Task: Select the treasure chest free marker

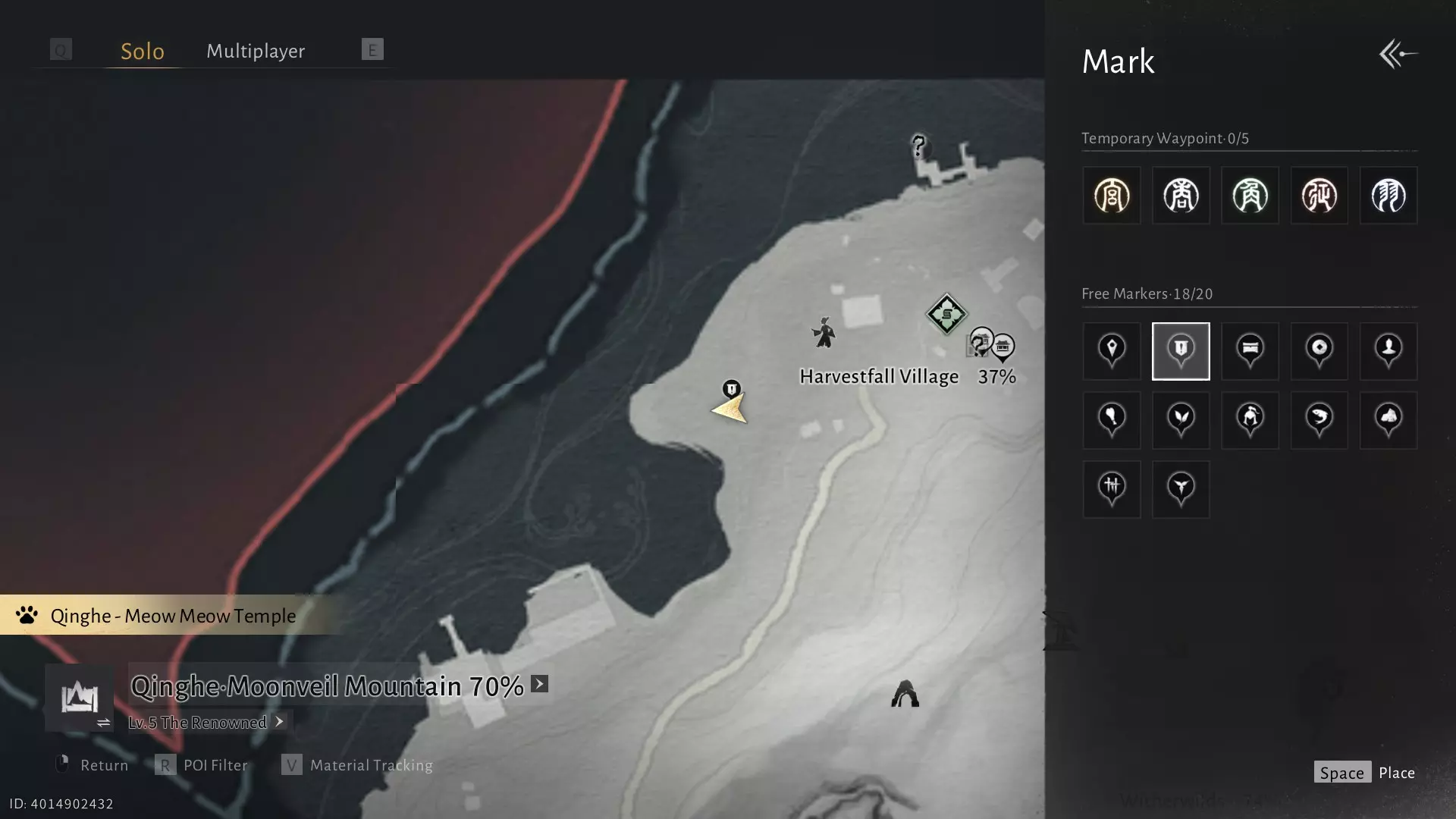Action: pyautogui.click(x=1250, y=351)
